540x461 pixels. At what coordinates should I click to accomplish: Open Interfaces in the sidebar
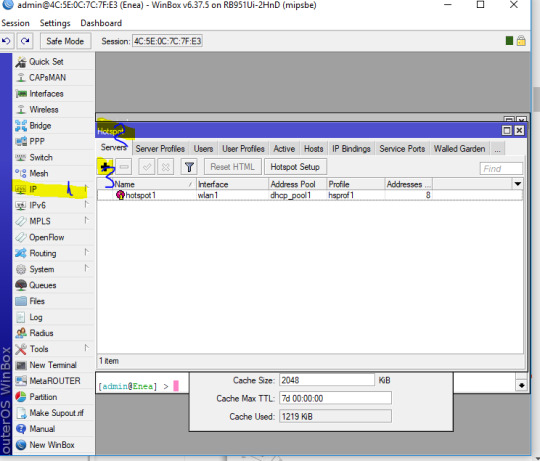(x=53, y=94)
